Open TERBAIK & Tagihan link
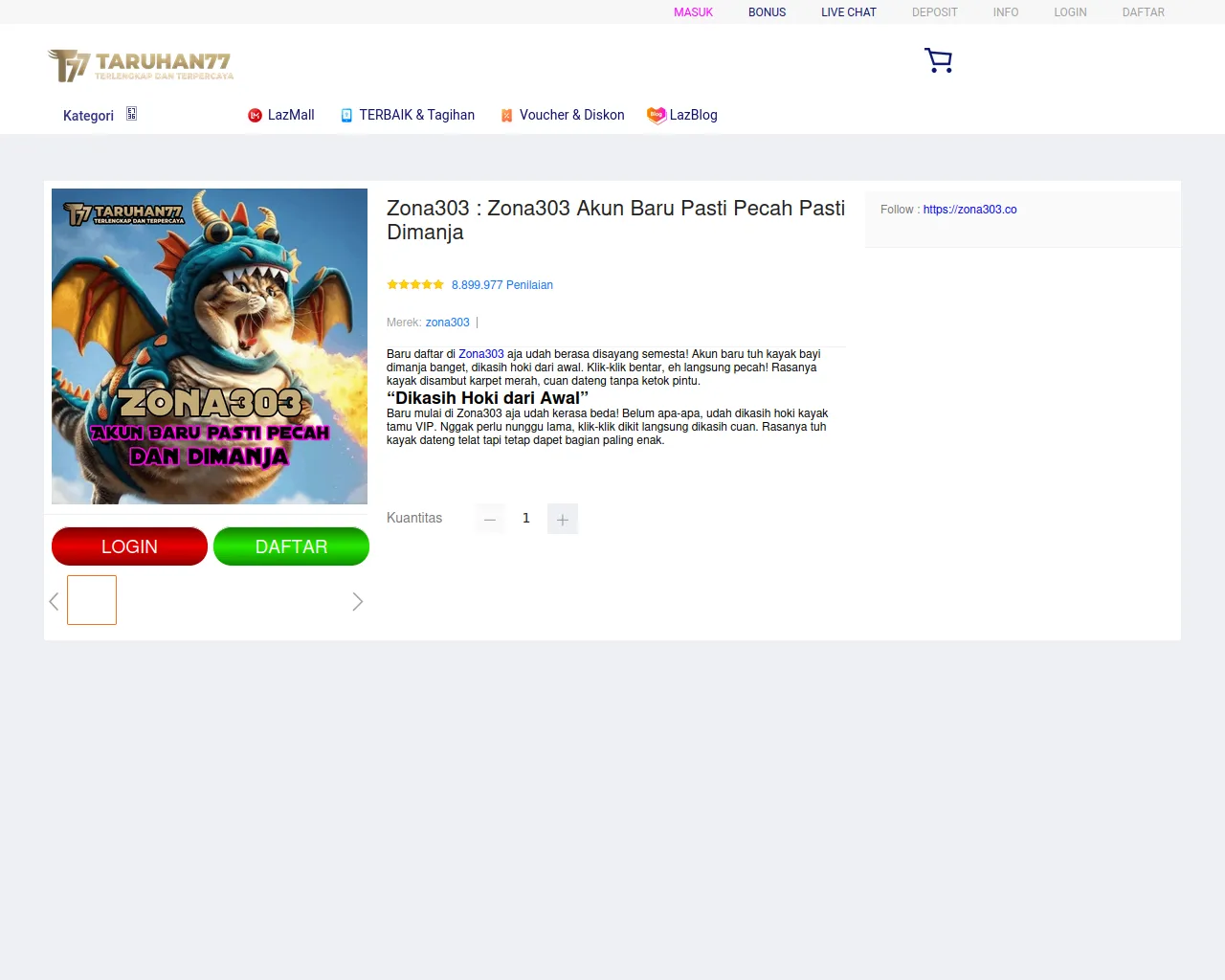The height and width of the screenshot is (980, 1225). point(417,115)
